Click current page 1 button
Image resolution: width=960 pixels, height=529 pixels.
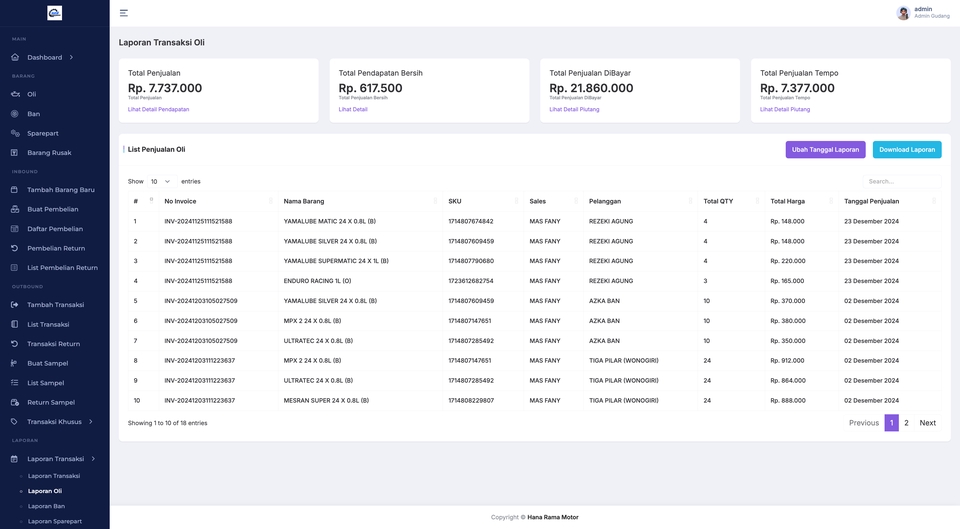[x=891, y=422]
